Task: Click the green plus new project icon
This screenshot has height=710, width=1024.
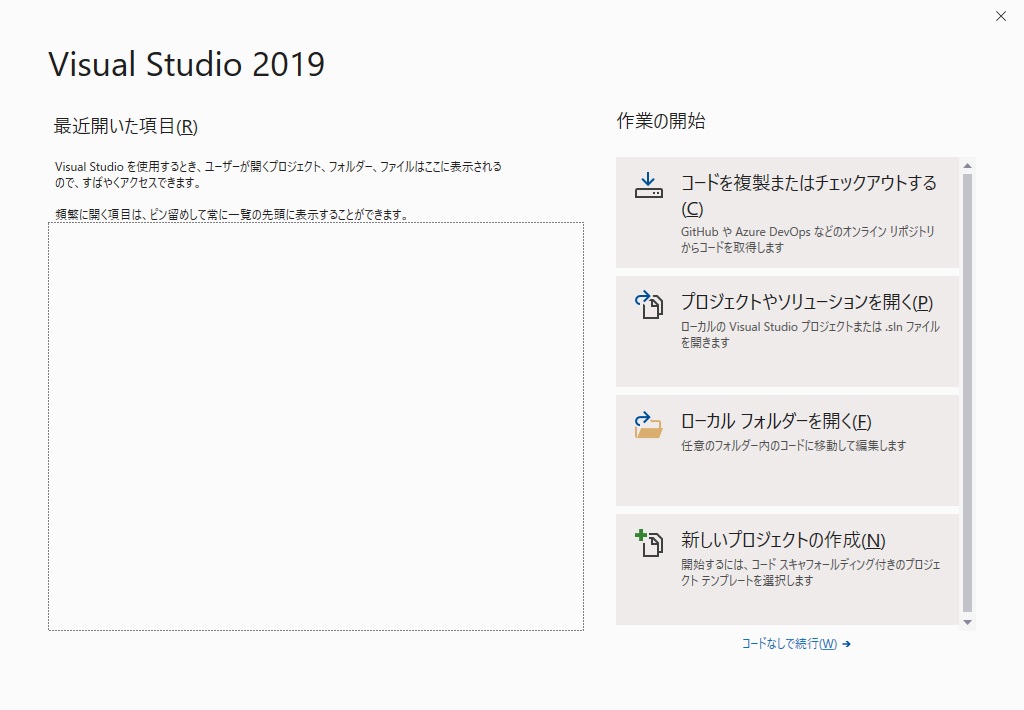Action: click(648, 541)
